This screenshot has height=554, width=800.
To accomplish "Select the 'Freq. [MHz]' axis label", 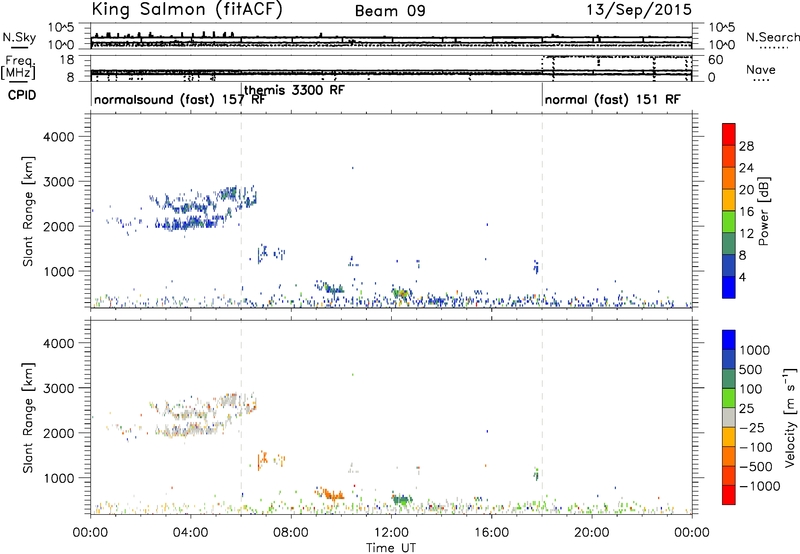I will 19,67.
